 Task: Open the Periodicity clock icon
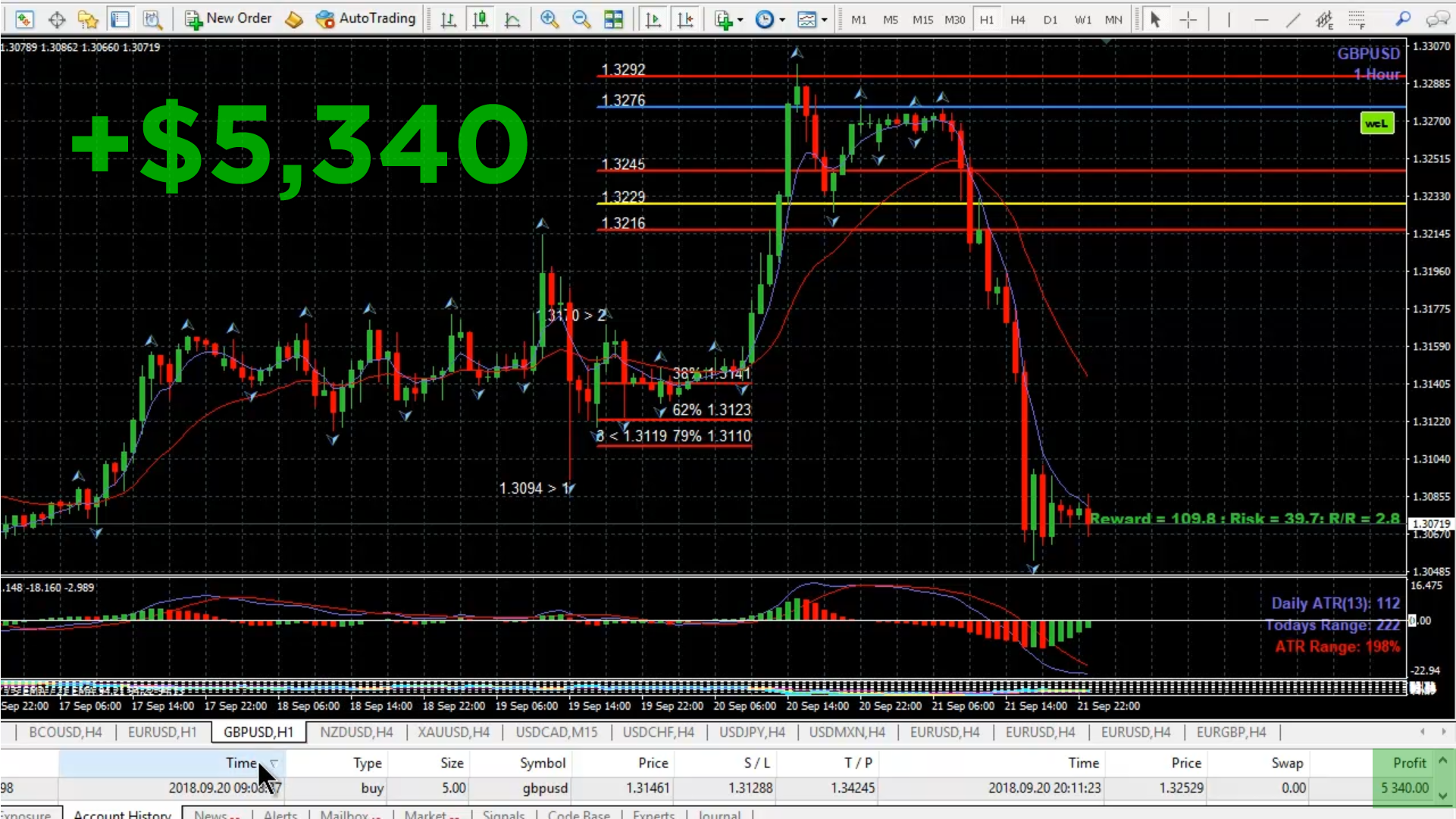tap(765, 19)
